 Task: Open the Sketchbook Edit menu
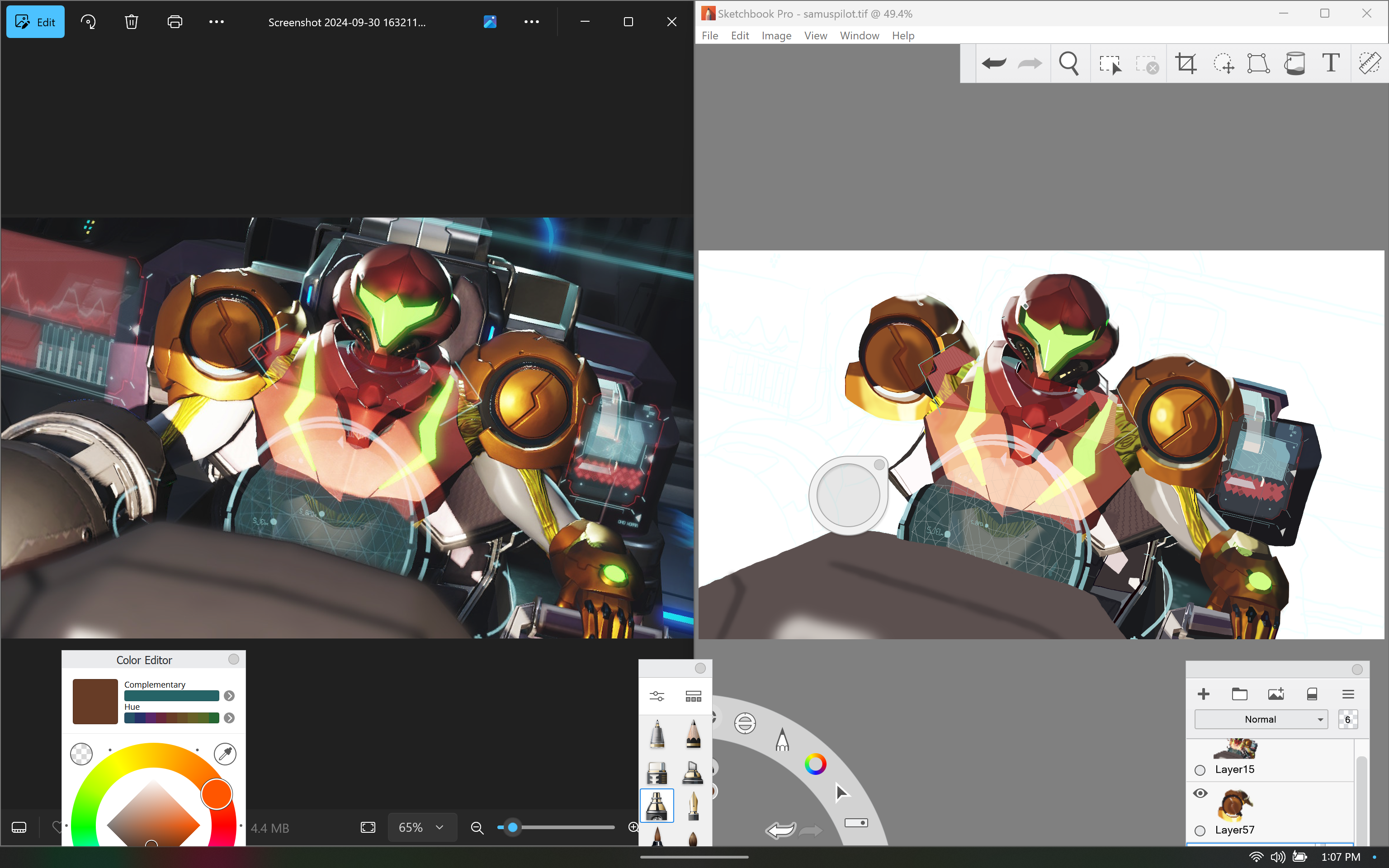tap(740, 36)
